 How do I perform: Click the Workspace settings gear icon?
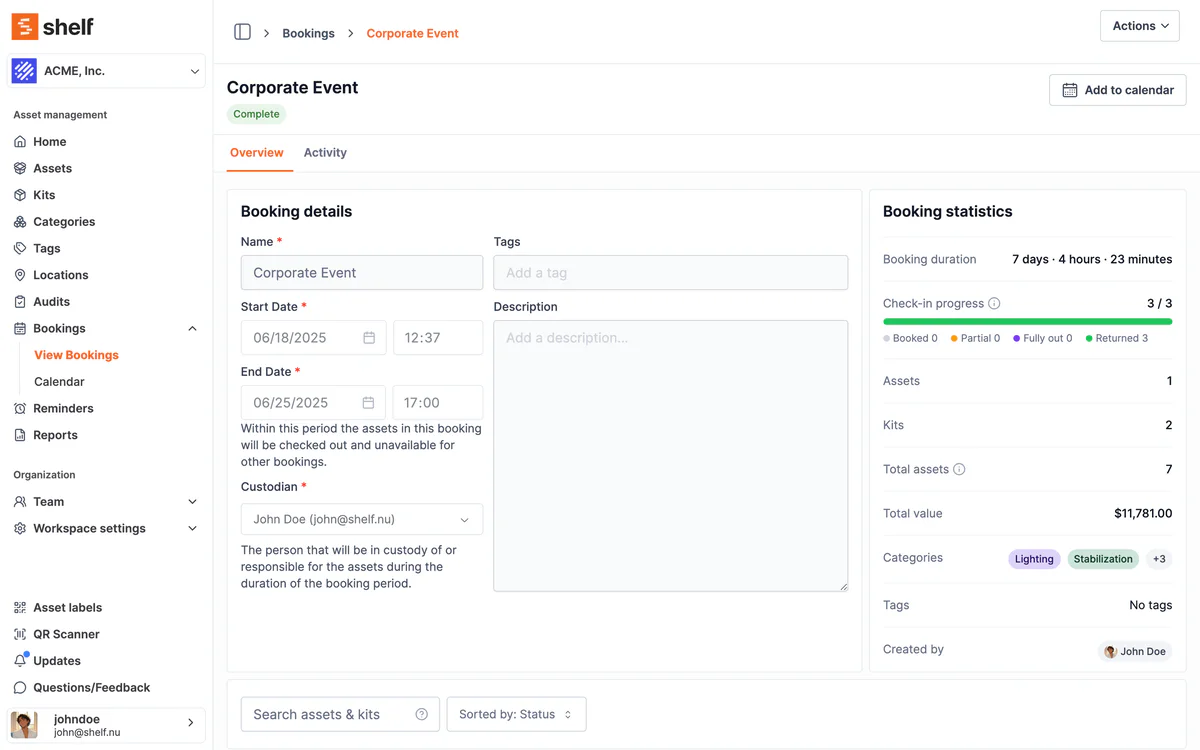click(x=20, y=528)
